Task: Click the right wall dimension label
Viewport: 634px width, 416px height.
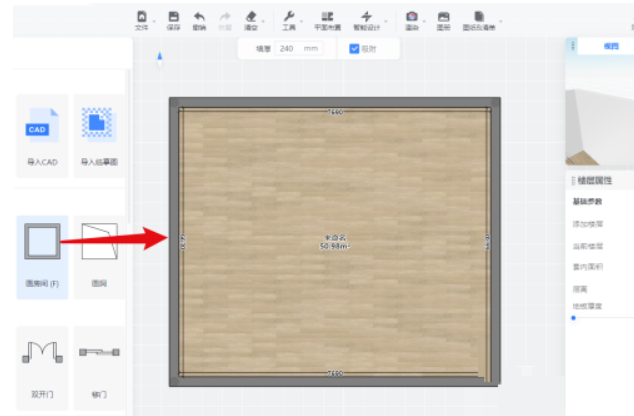Action: tap(487, 241)
